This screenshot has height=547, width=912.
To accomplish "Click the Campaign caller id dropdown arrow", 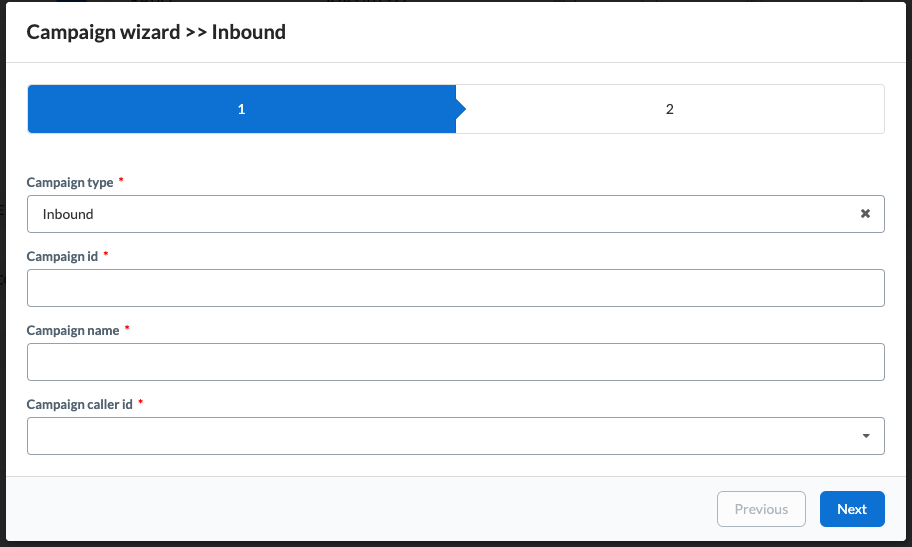I will click(865, 436).
